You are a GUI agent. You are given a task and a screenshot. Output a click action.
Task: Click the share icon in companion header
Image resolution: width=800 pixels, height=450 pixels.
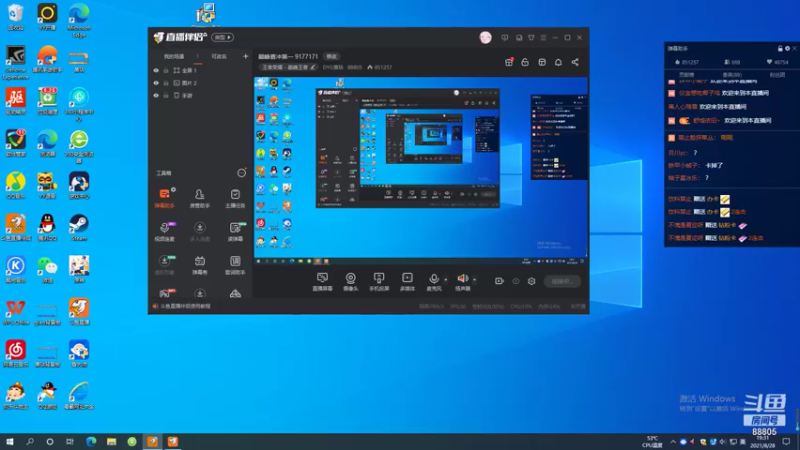575,62
